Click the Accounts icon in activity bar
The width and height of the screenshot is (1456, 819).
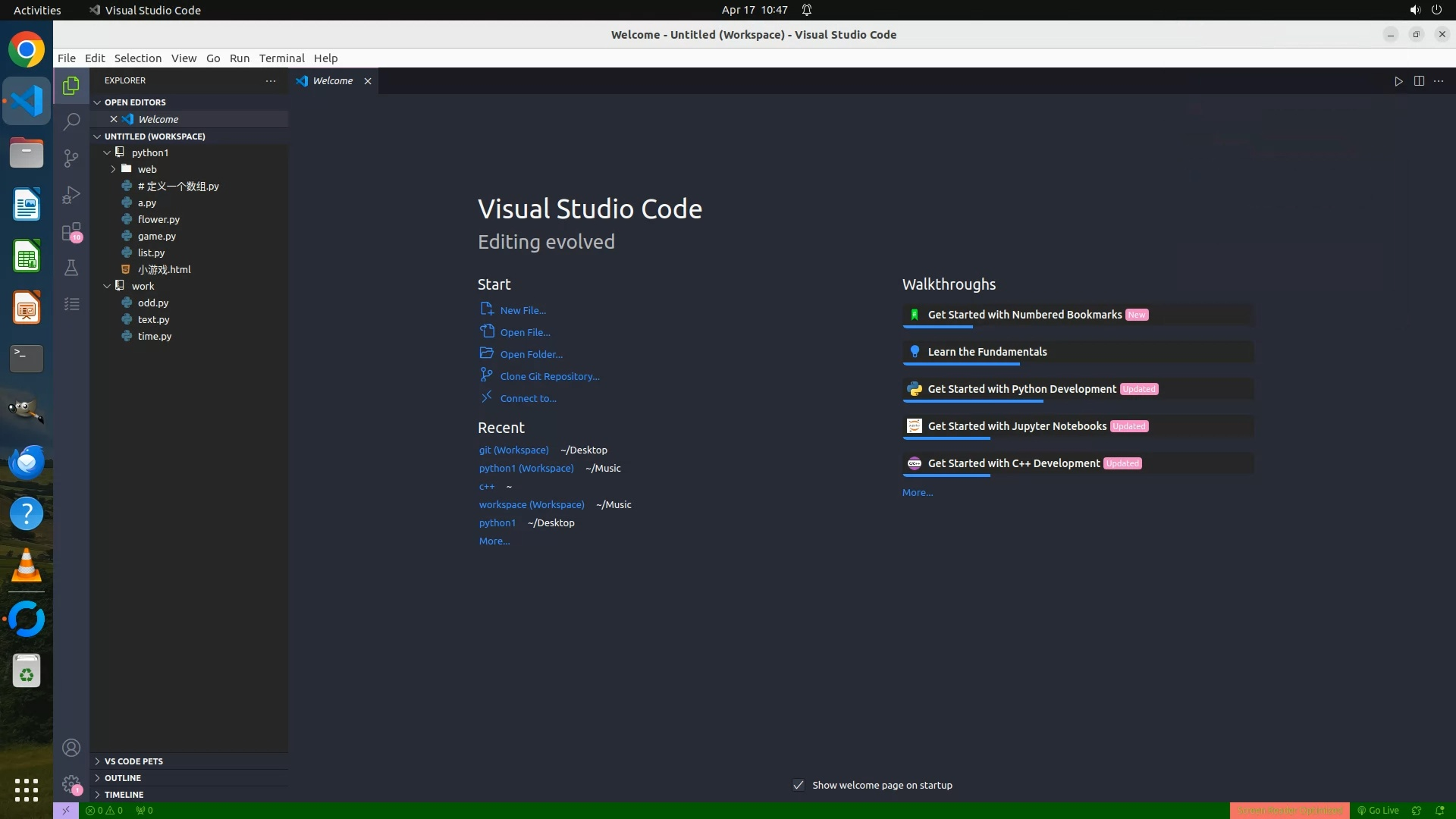(x=71, y=748)
